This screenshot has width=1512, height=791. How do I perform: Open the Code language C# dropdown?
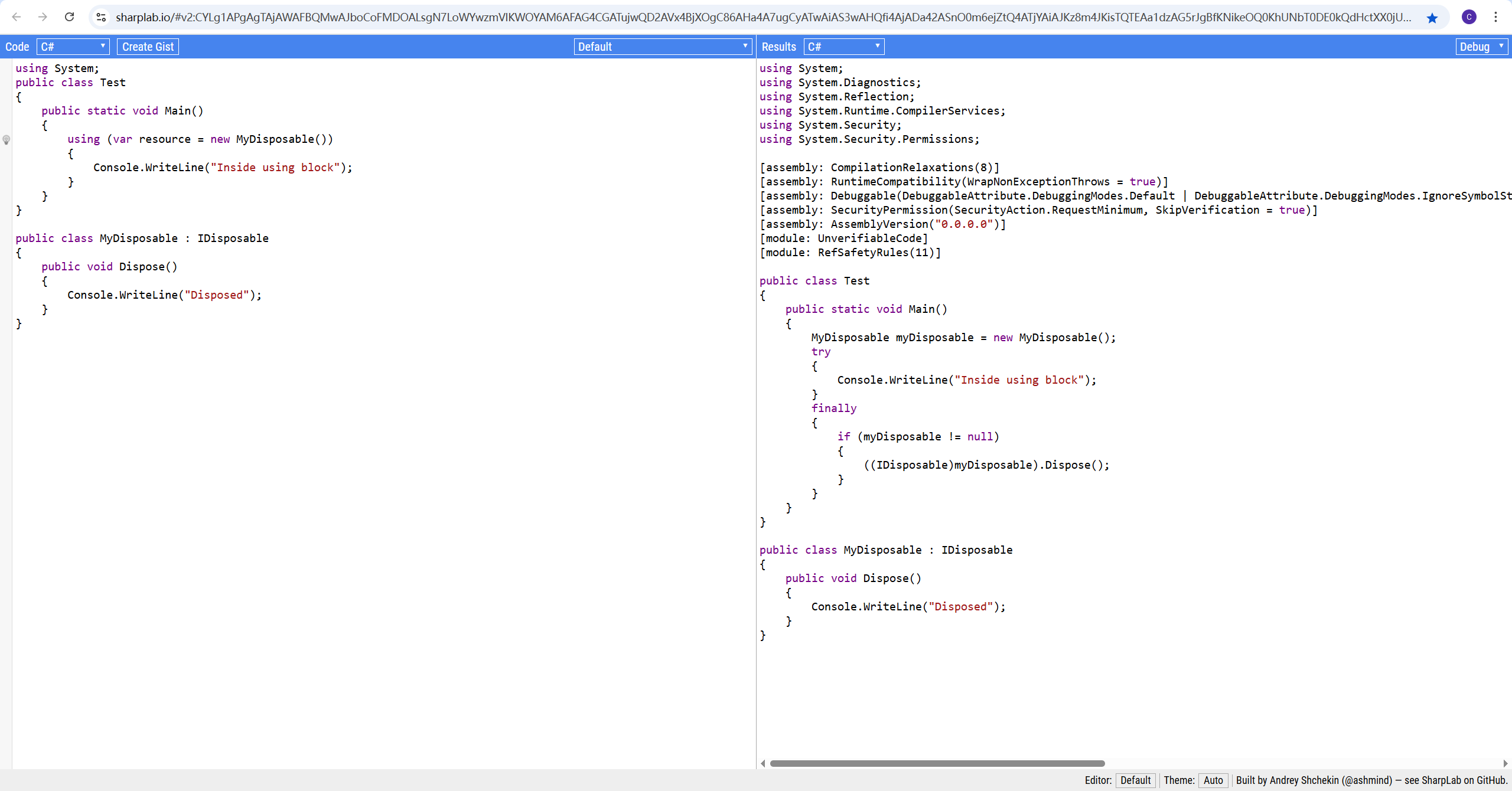[73, 47]
